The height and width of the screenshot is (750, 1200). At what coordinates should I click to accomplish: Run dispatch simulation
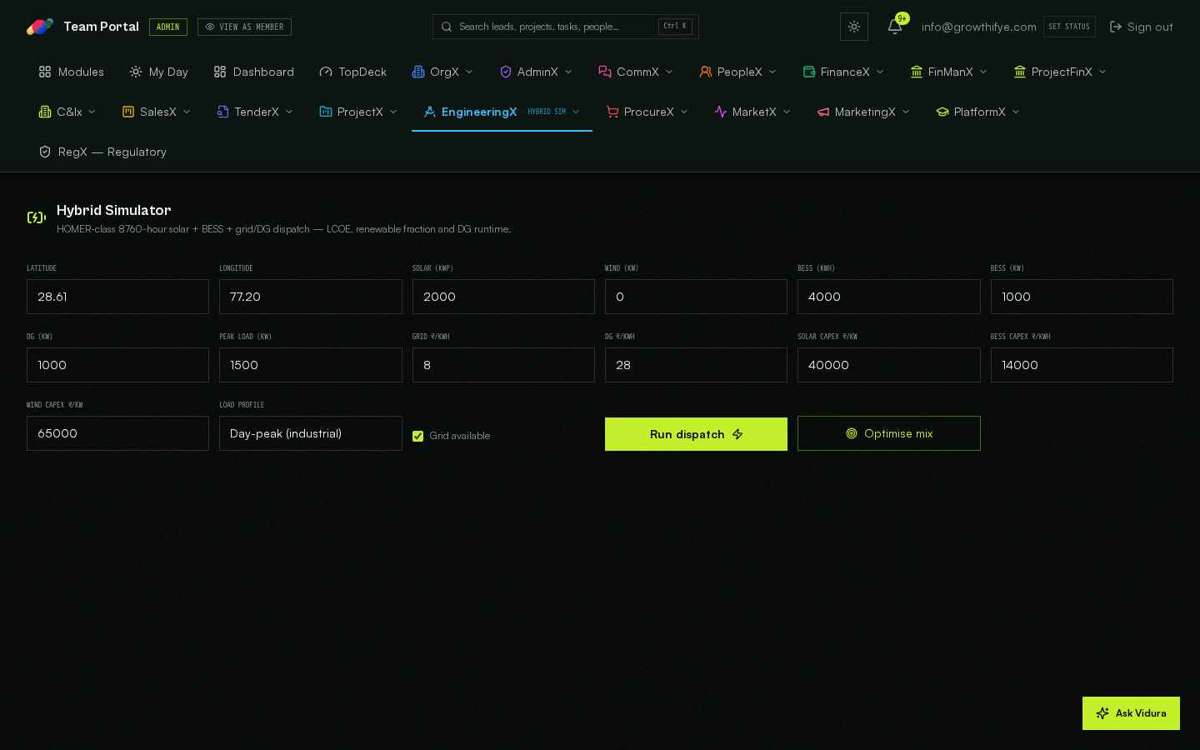696,434
